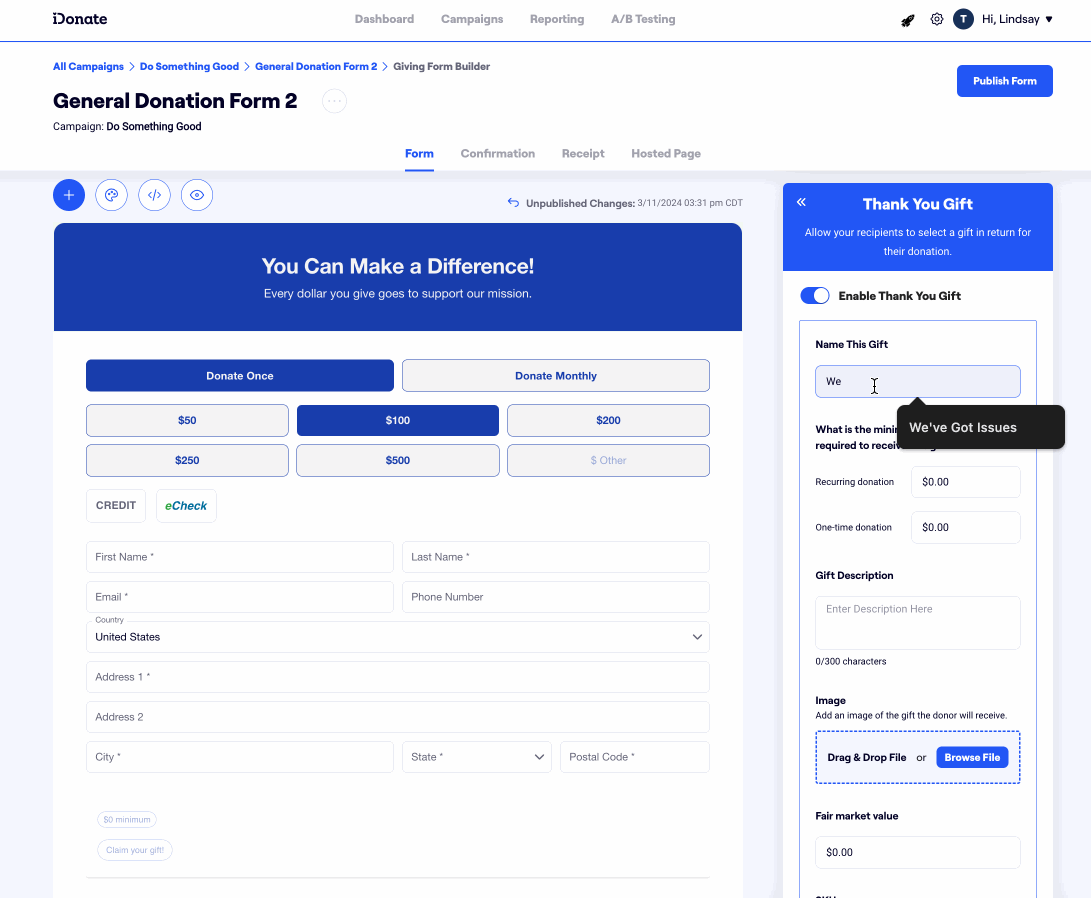
Task: Select the Donate Monthly option
Action: coord(555,376)
